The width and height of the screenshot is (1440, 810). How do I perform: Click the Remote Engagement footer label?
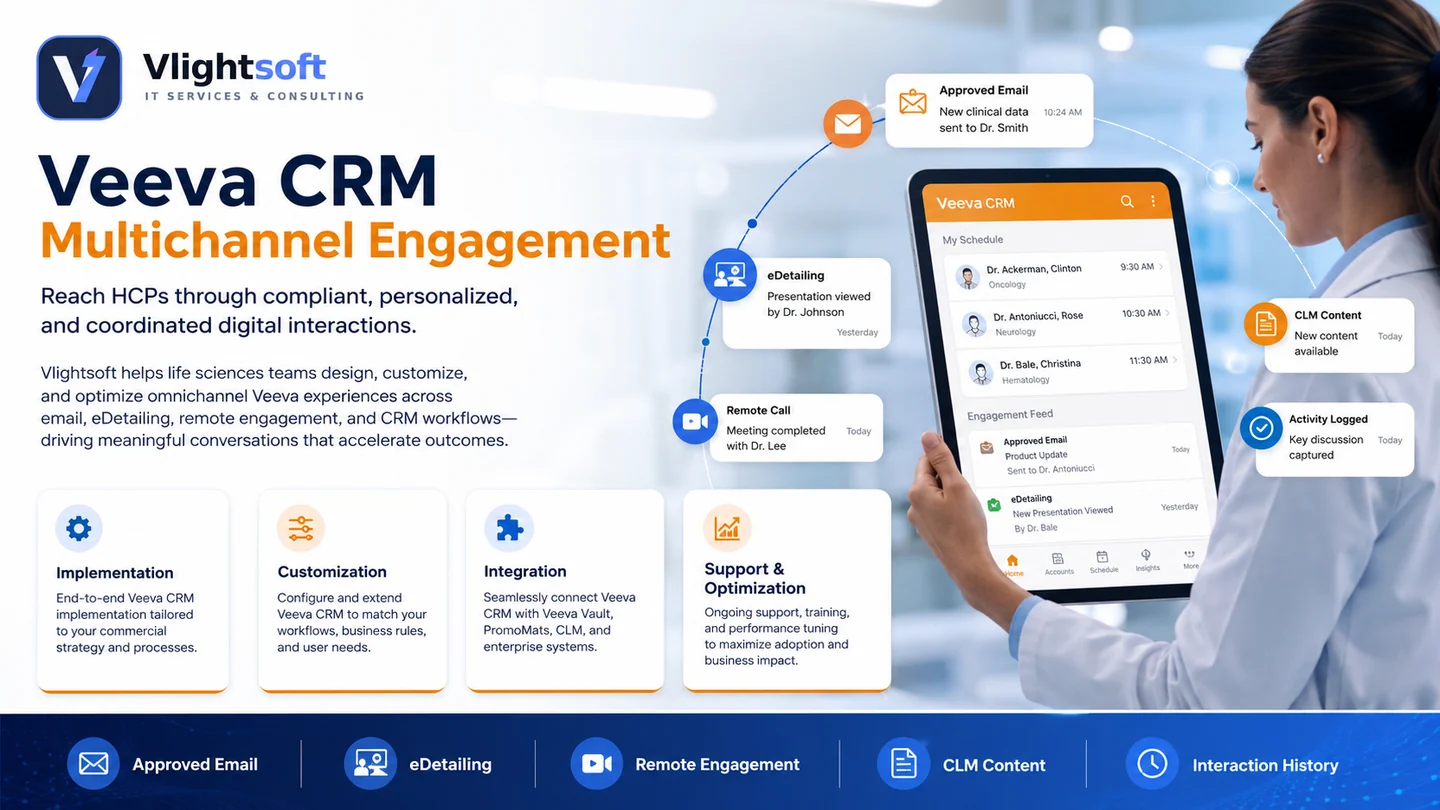pyautogui.click(x=717, y=764)
